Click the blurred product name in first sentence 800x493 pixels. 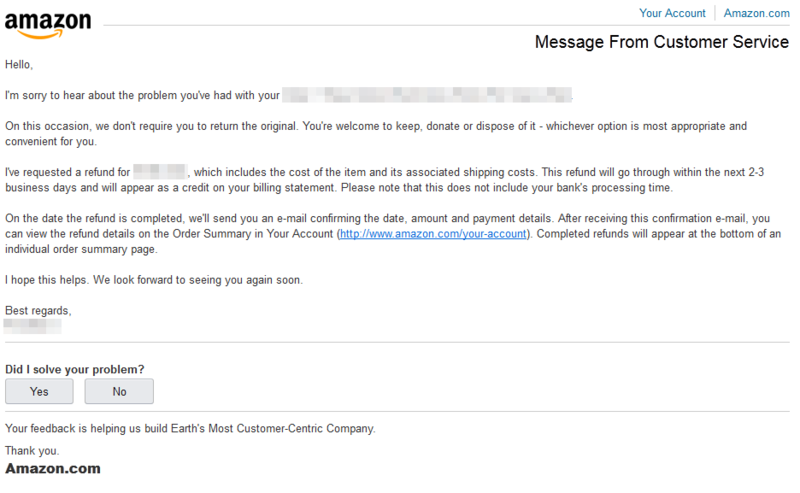click(x=427, y=95)
